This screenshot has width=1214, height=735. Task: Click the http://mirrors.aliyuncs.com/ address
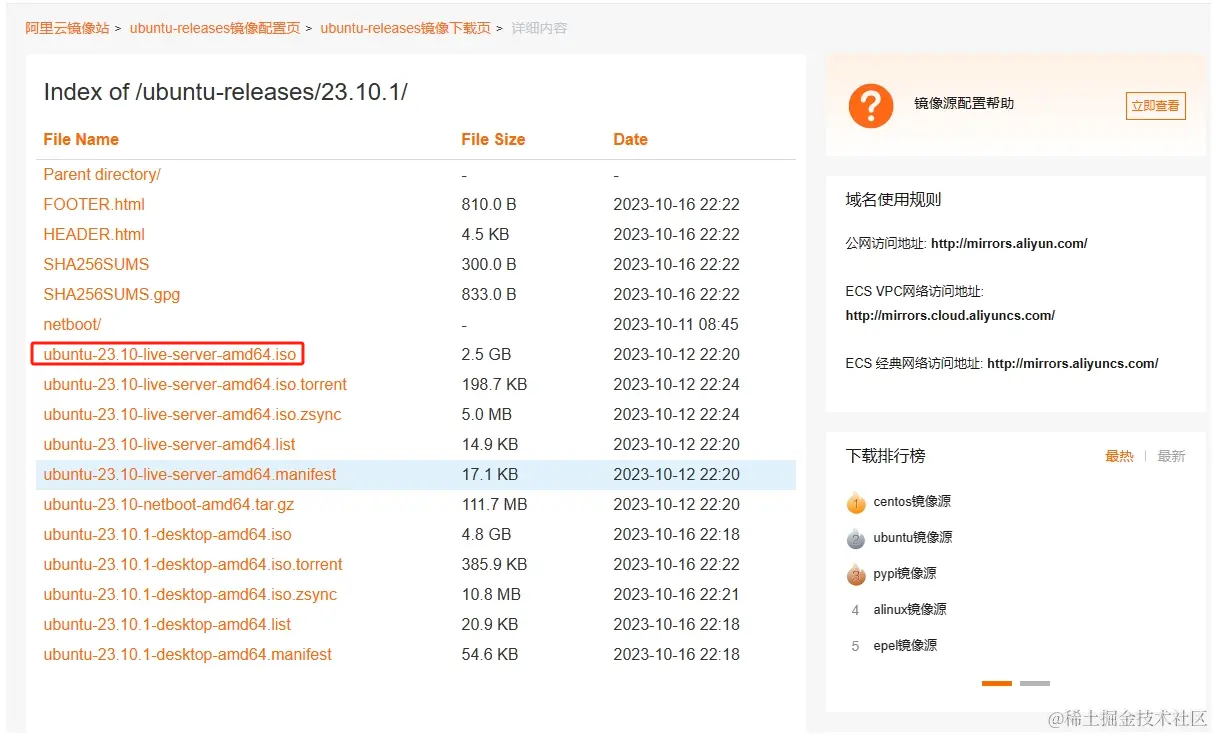pos(1073,363)
